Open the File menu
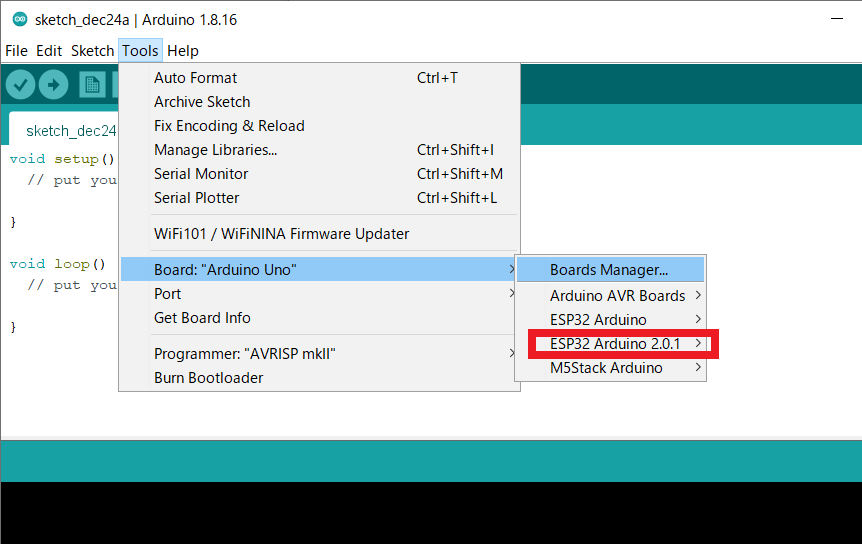The height and width of the screenshot is (544, 862). click(x=16, y=50)
